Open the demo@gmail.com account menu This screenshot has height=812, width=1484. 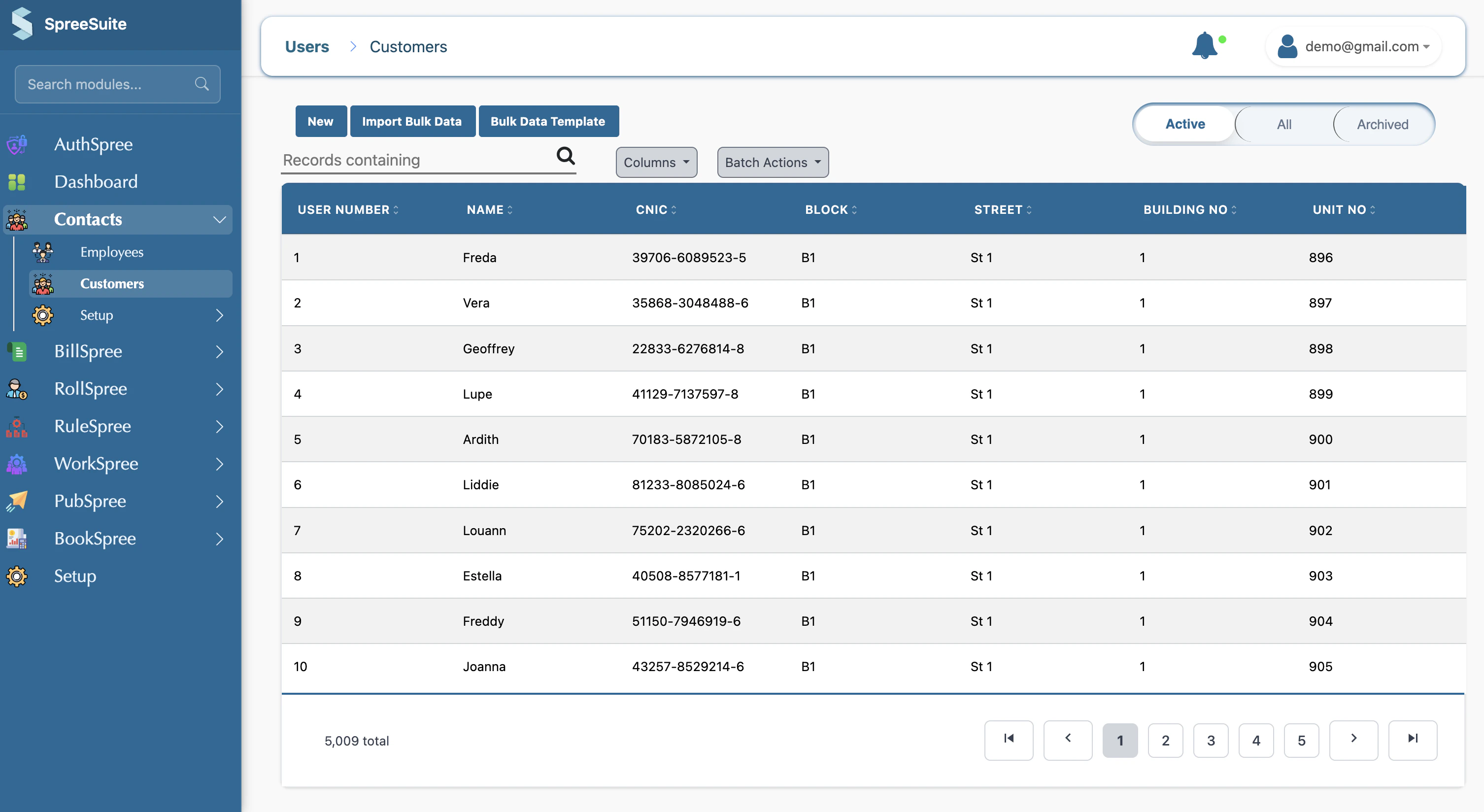point(1353,46)
